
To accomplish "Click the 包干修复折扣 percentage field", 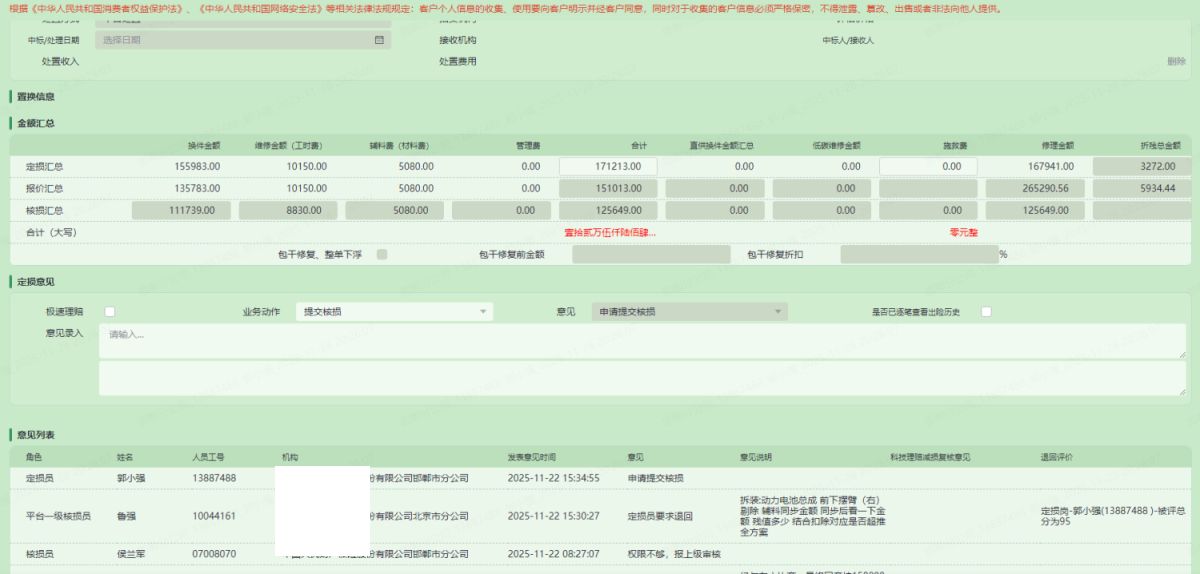I will coord(918,255).
